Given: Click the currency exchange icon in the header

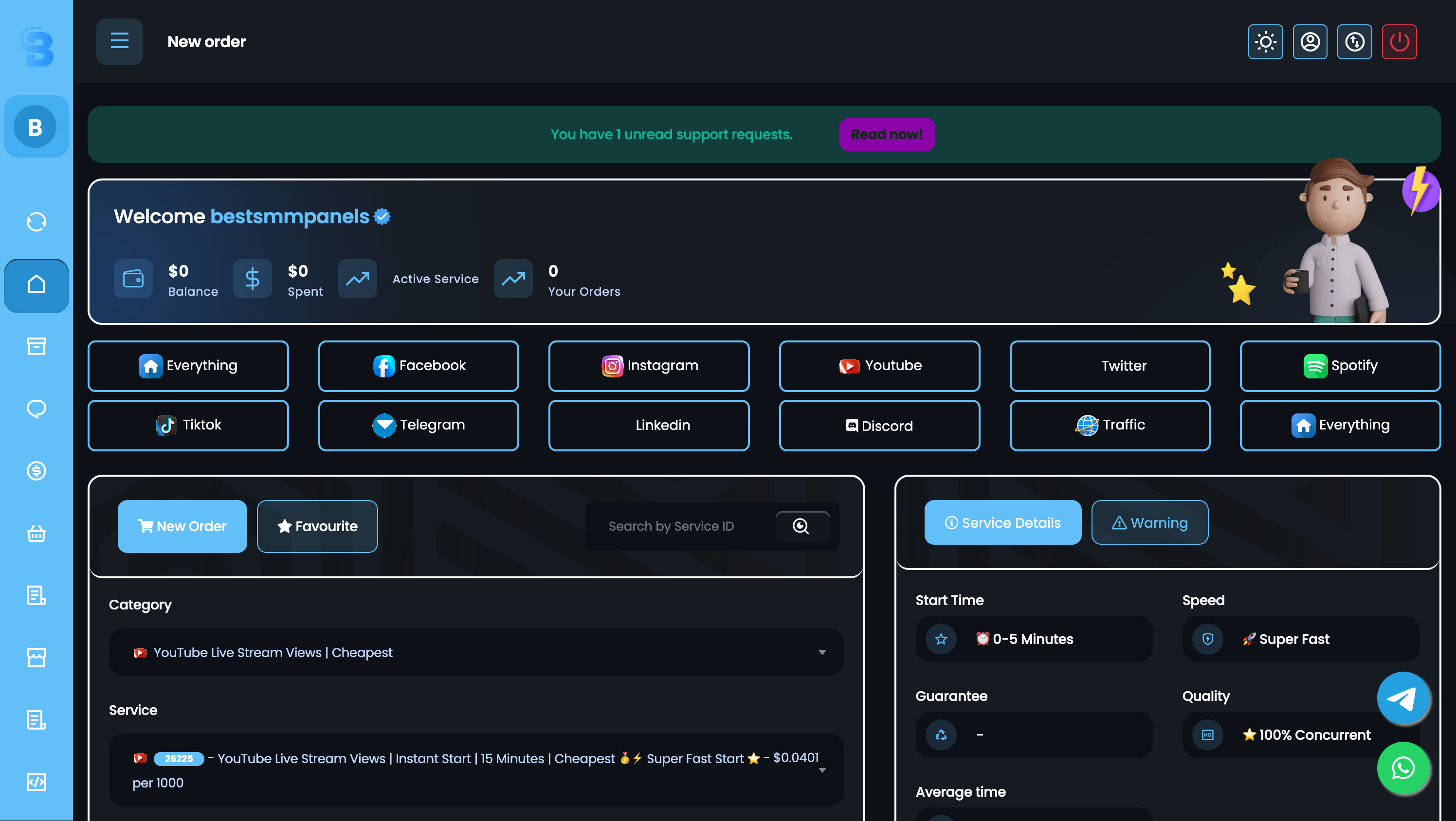Looking at the screenshot, I should coord(1354,42).
